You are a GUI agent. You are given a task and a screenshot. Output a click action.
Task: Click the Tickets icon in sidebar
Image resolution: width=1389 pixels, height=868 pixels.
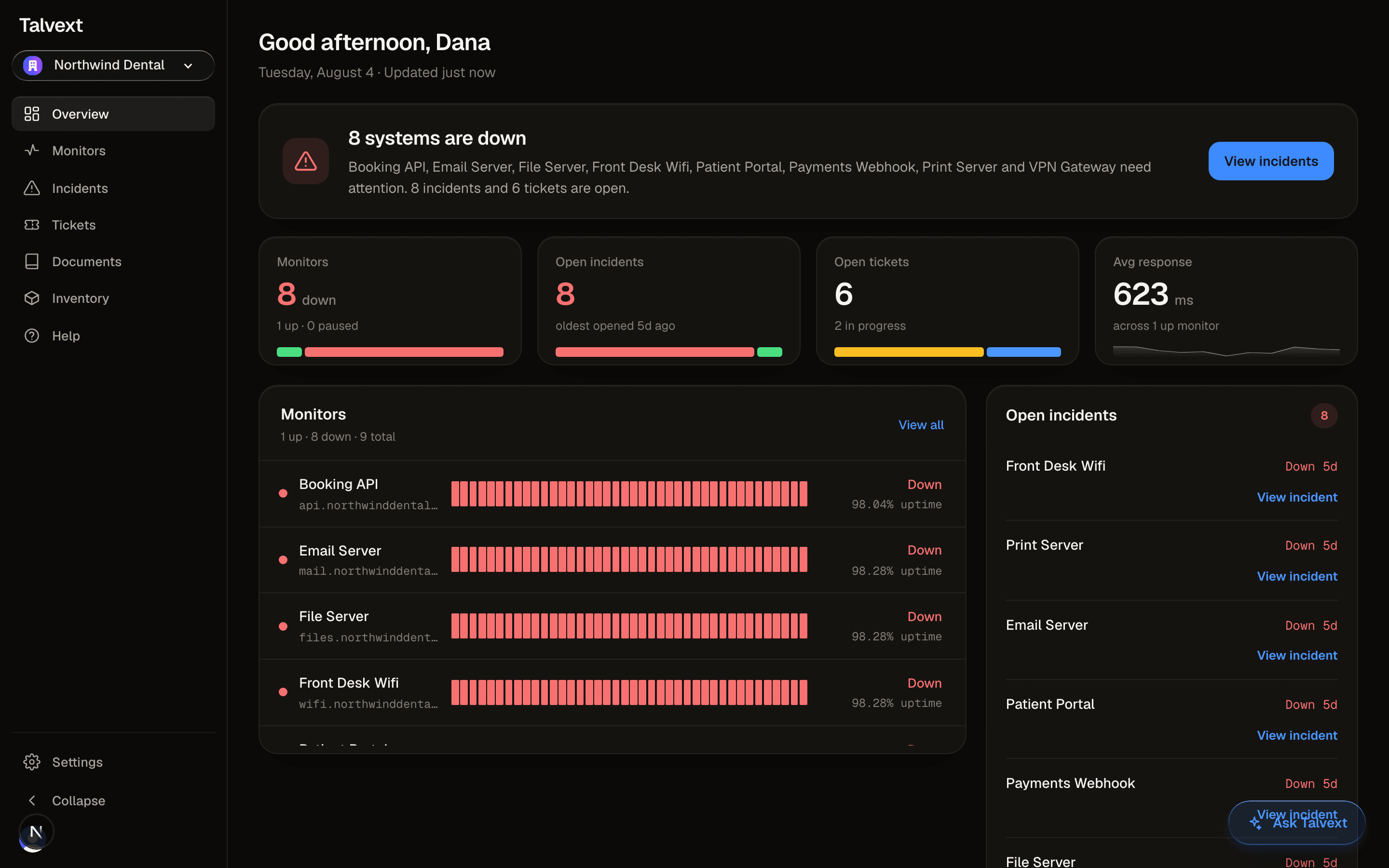click(31, 224)
